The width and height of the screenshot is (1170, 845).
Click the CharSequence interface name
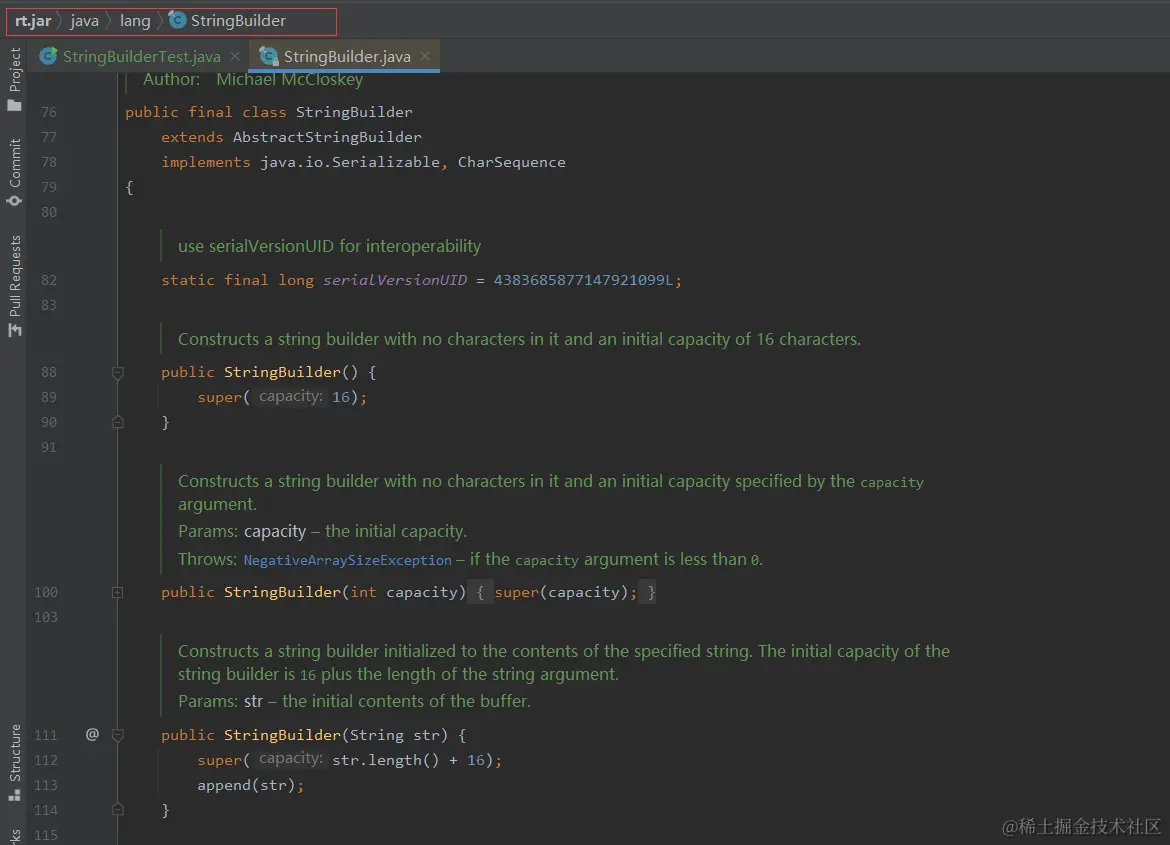(511, 162)
